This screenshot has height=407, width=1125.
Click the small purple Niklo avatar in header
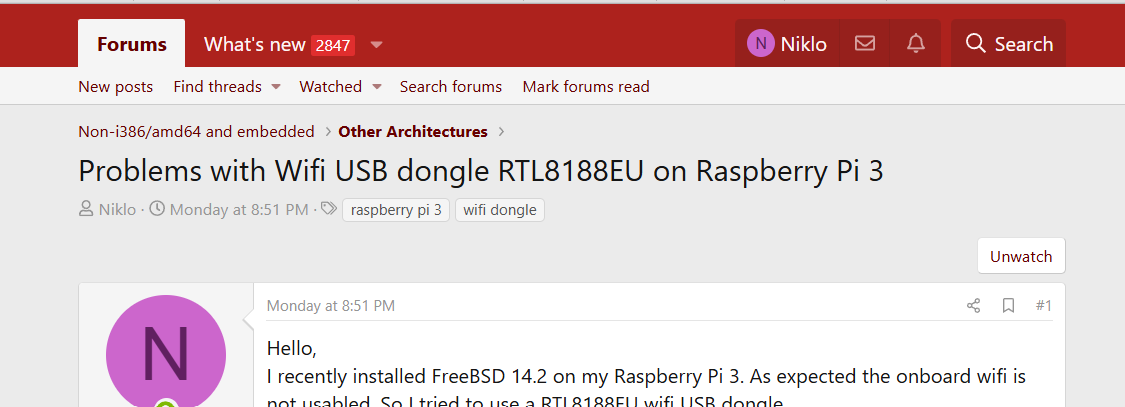(x=761, y=44)
